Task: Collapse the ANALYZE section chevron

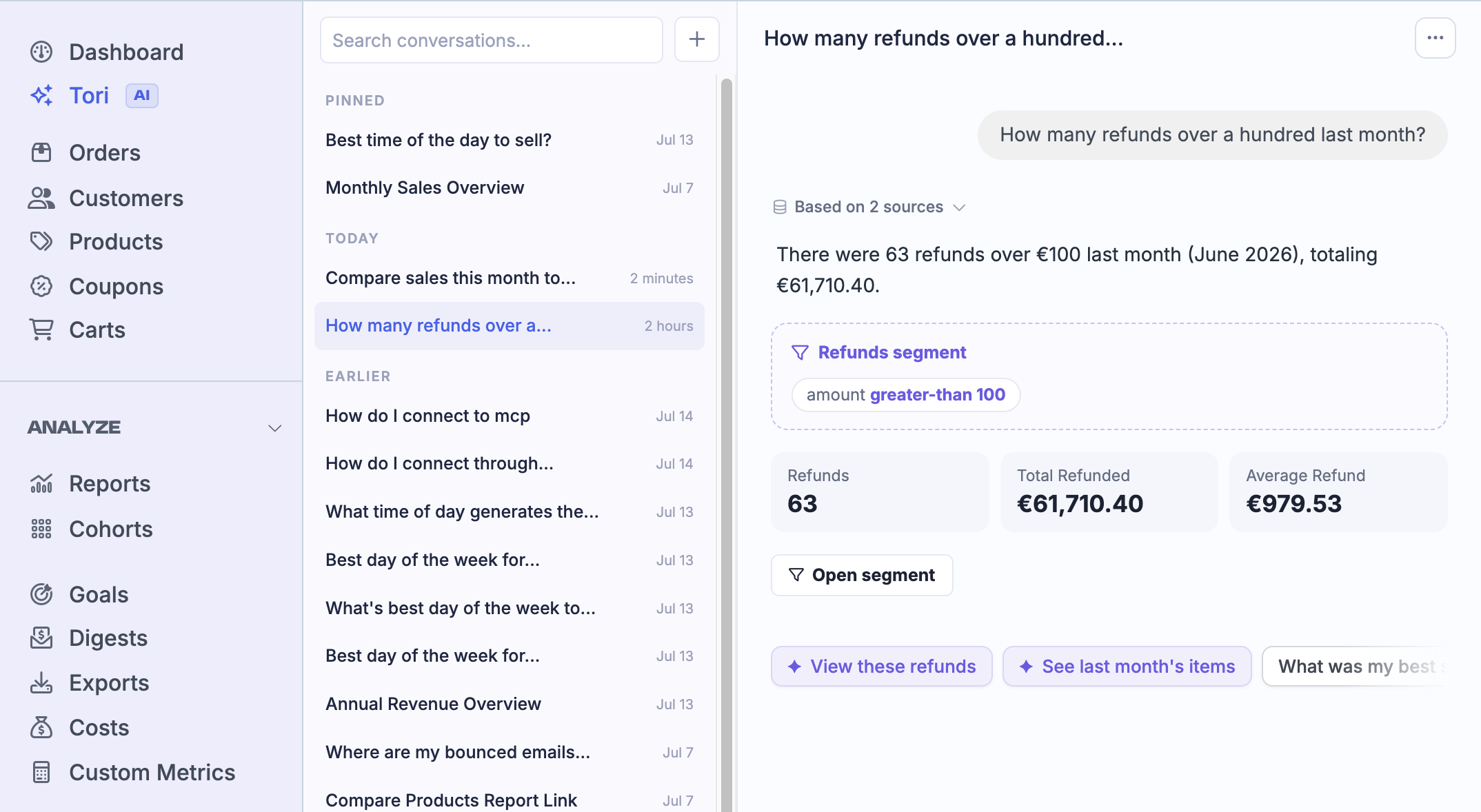Action: coord(275,428)
